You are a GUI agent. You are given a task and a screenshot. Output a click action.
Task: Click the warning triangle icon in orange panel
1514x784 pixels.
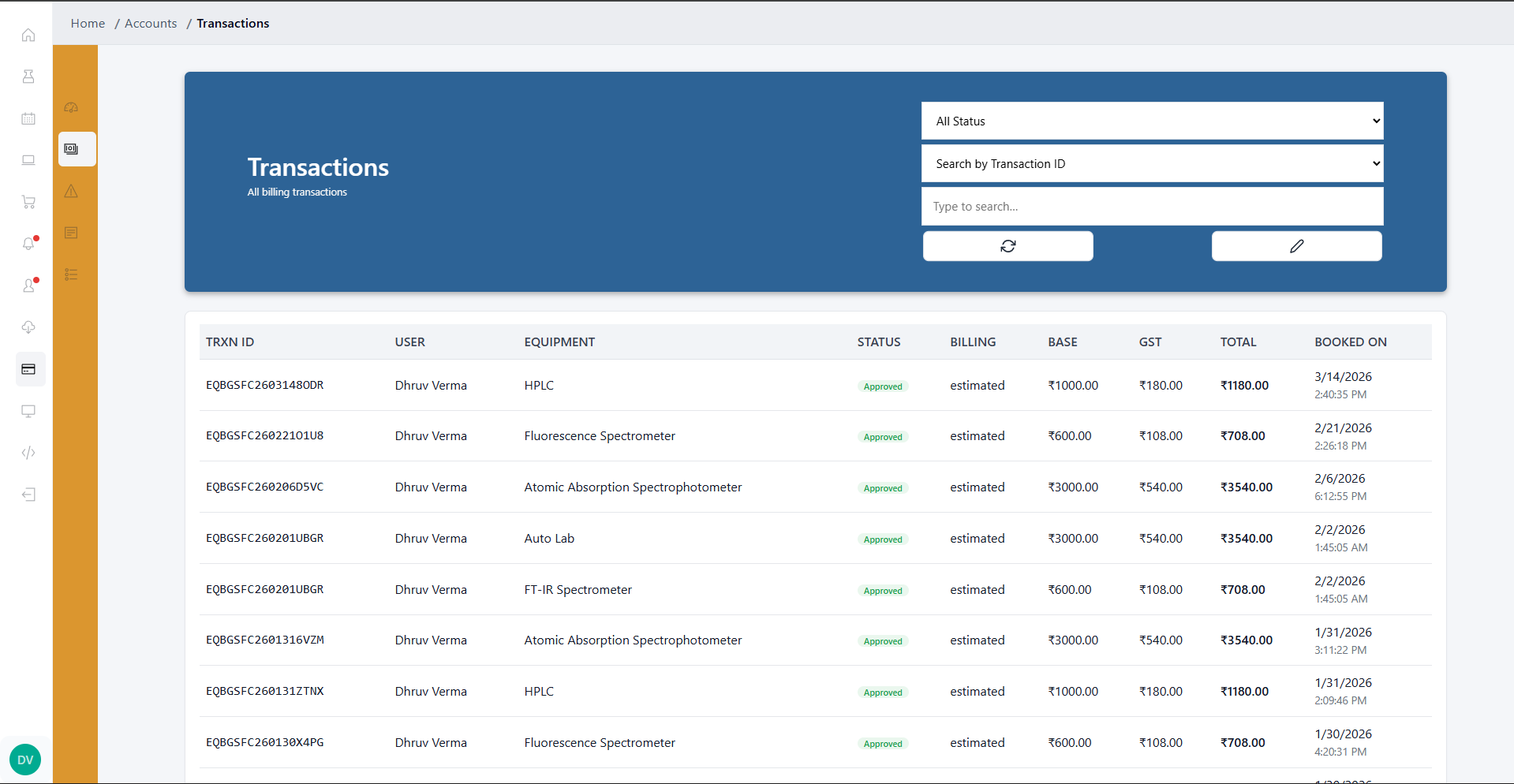(x=71, y=191)
